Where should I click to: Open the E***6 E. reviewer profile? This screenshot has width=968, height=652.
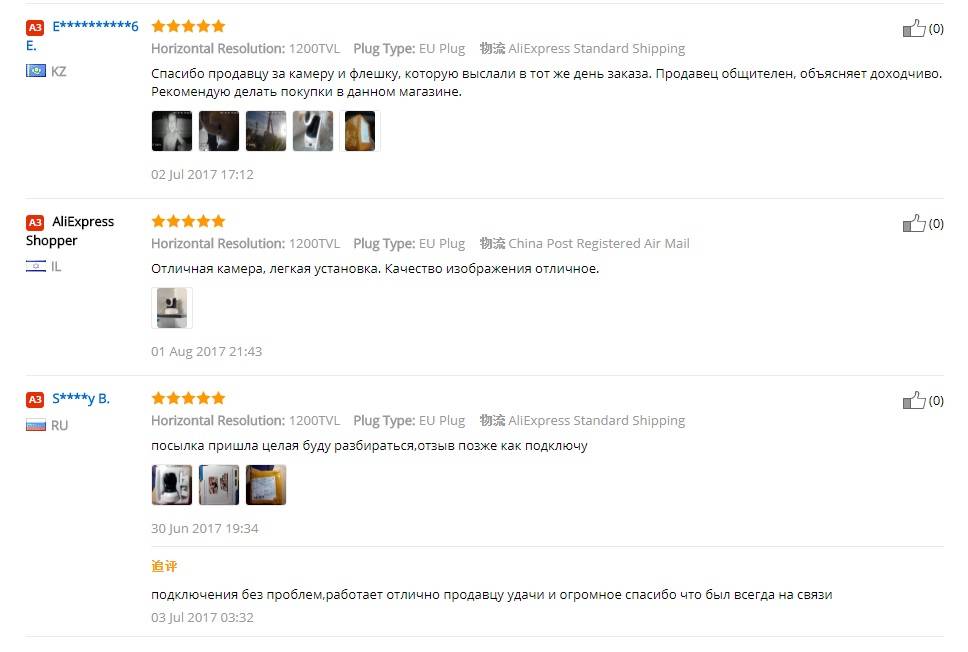pyautogui.click(x=81, y=35)
